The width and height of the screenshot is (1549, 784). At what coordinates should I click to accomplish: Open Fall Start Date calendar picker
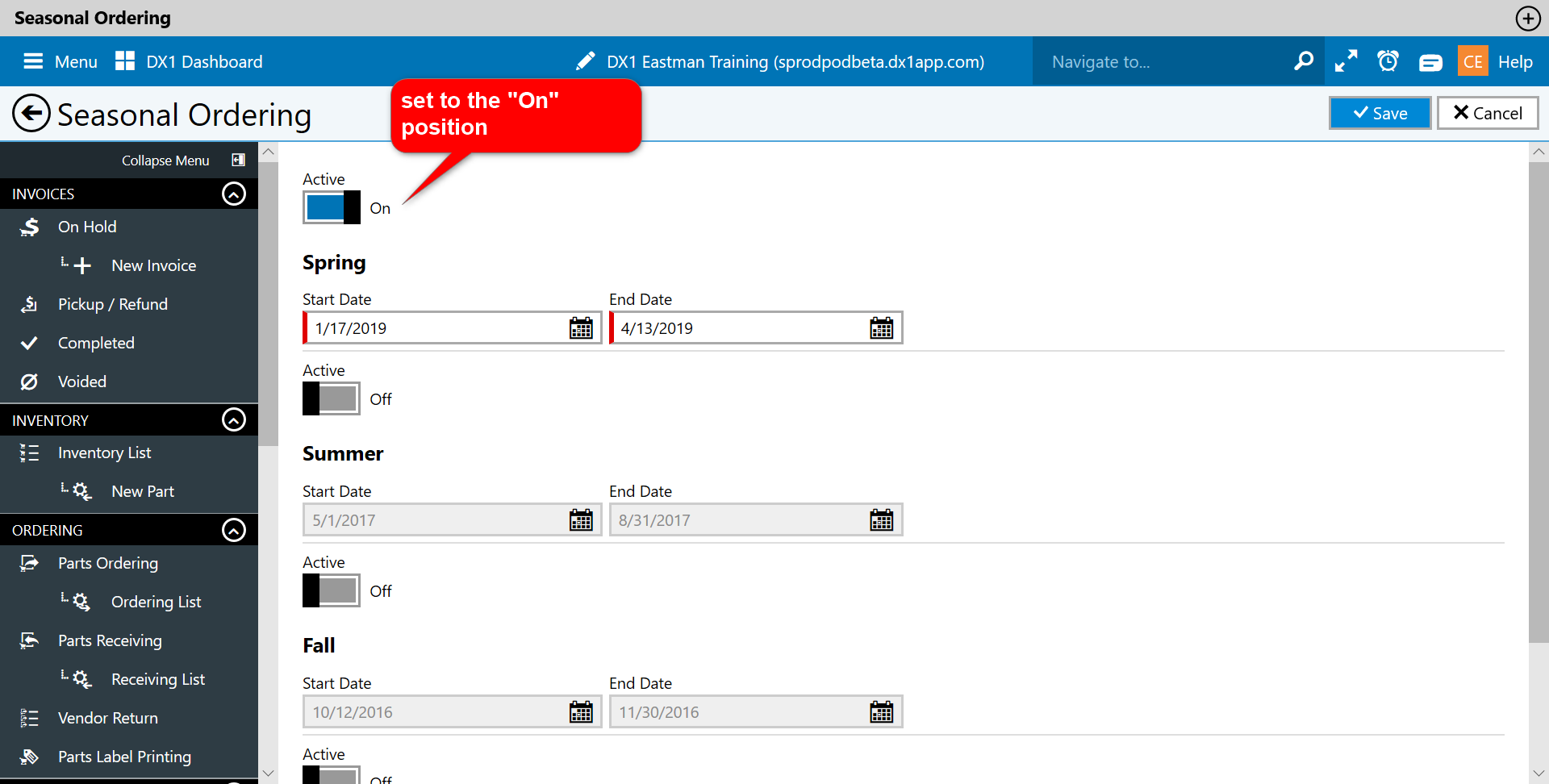pyautogui.click(x=581, y=712)
